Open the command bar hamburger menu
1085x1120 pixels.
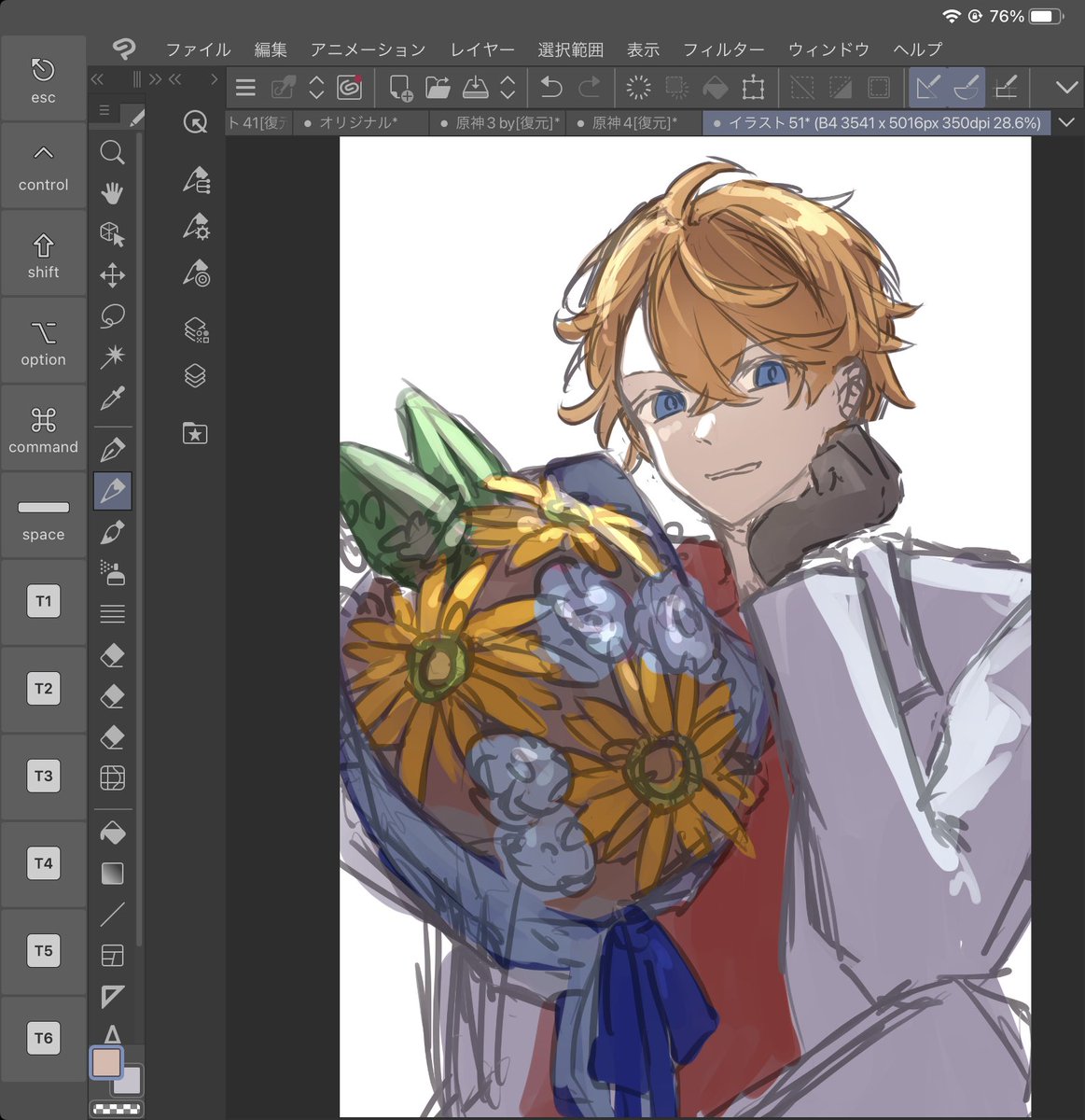[x=246, y=89]
